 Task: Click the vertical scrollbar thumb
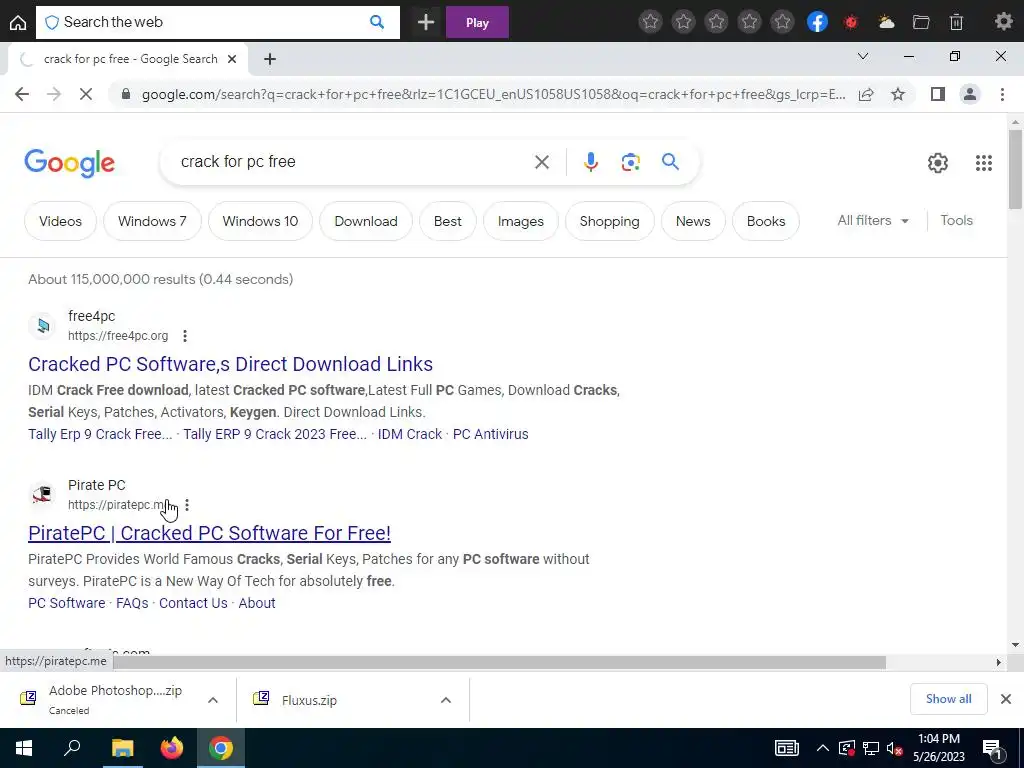tap(1015, 169)
